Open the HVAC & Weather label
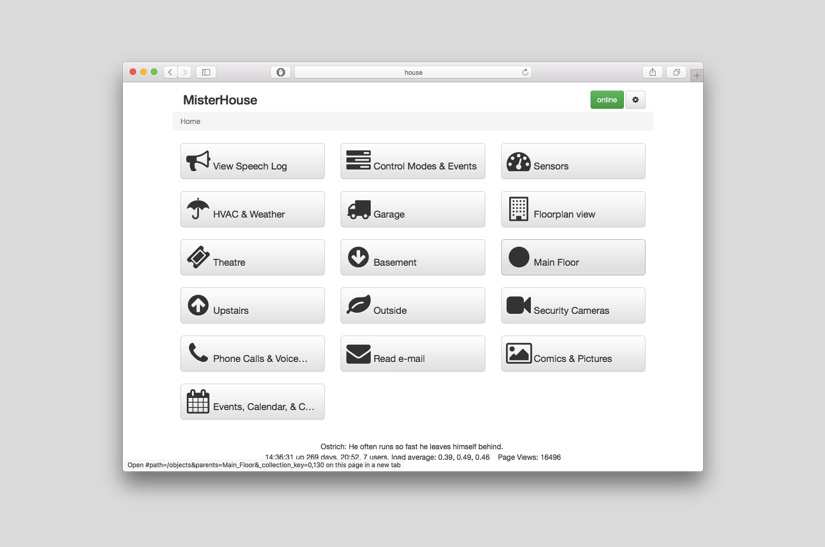 click(x=249, y=215)
